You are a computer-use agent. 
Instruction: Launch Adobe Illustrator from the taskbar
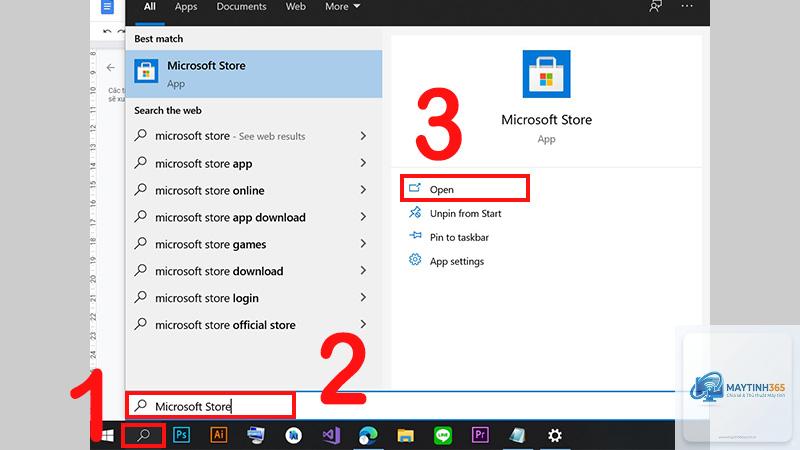[219, 435]
